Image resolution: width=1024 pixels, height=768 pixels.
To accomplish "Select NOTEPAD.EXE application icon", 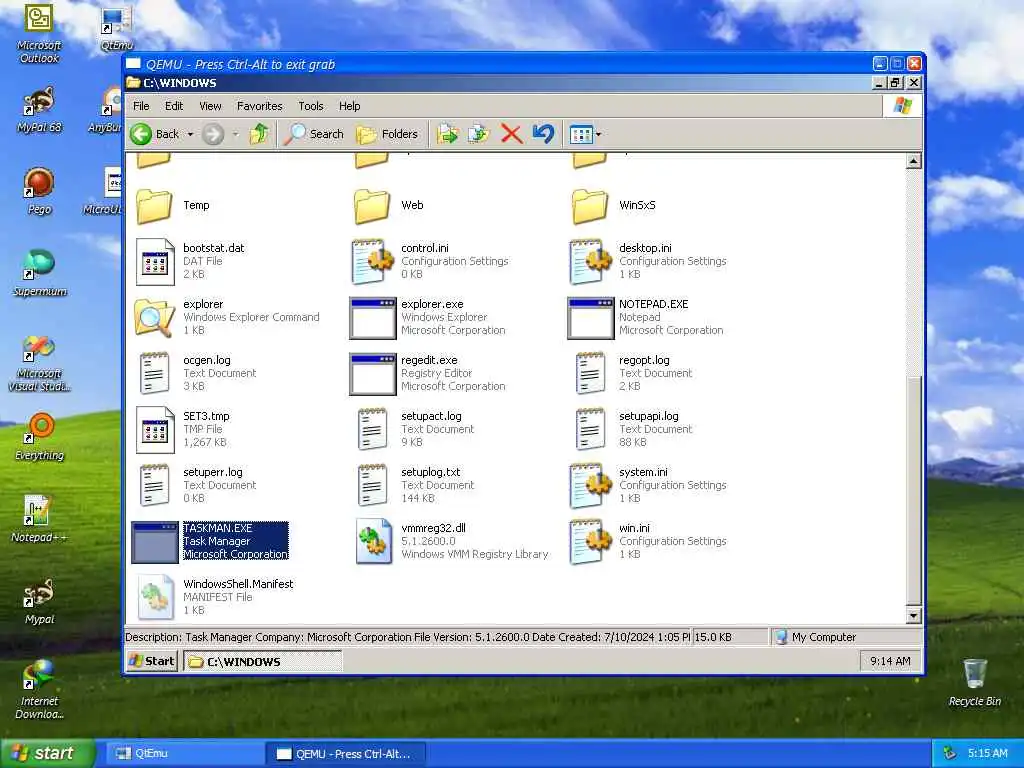I will [x=590, y=318].
